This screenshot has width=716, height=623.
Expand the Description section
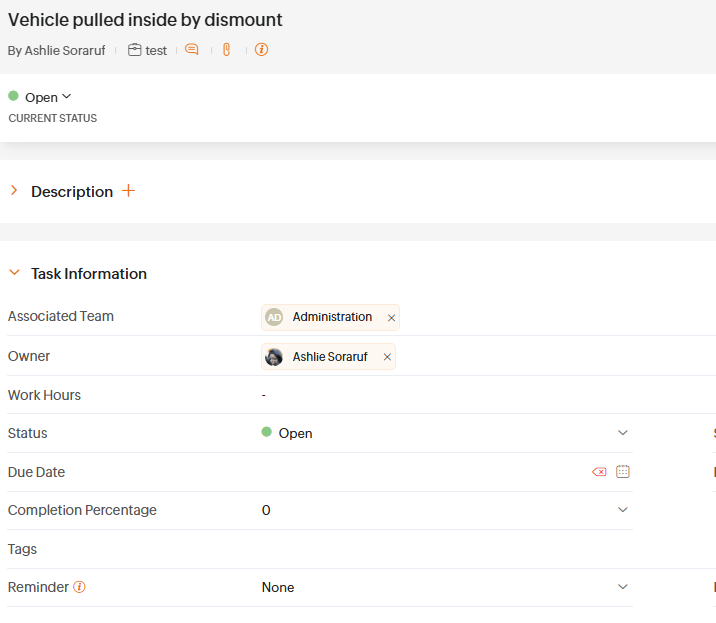pos(14,191)
